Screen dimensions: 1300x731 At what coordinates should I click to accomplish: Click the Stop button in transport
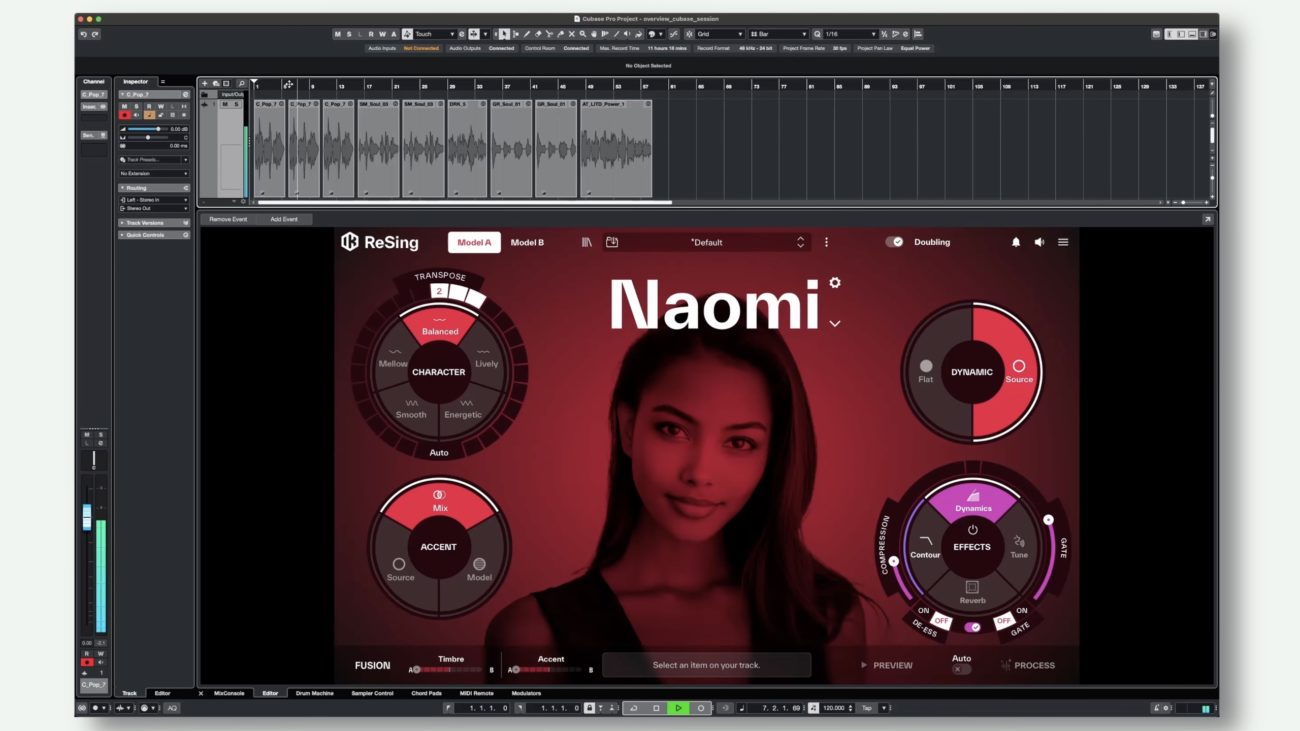click(x=656, y=708)
